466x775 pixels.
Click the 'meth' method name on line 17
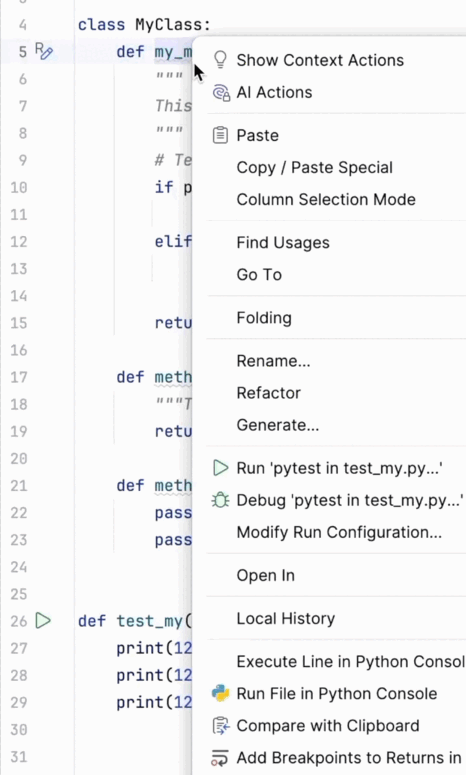(173, 377)
